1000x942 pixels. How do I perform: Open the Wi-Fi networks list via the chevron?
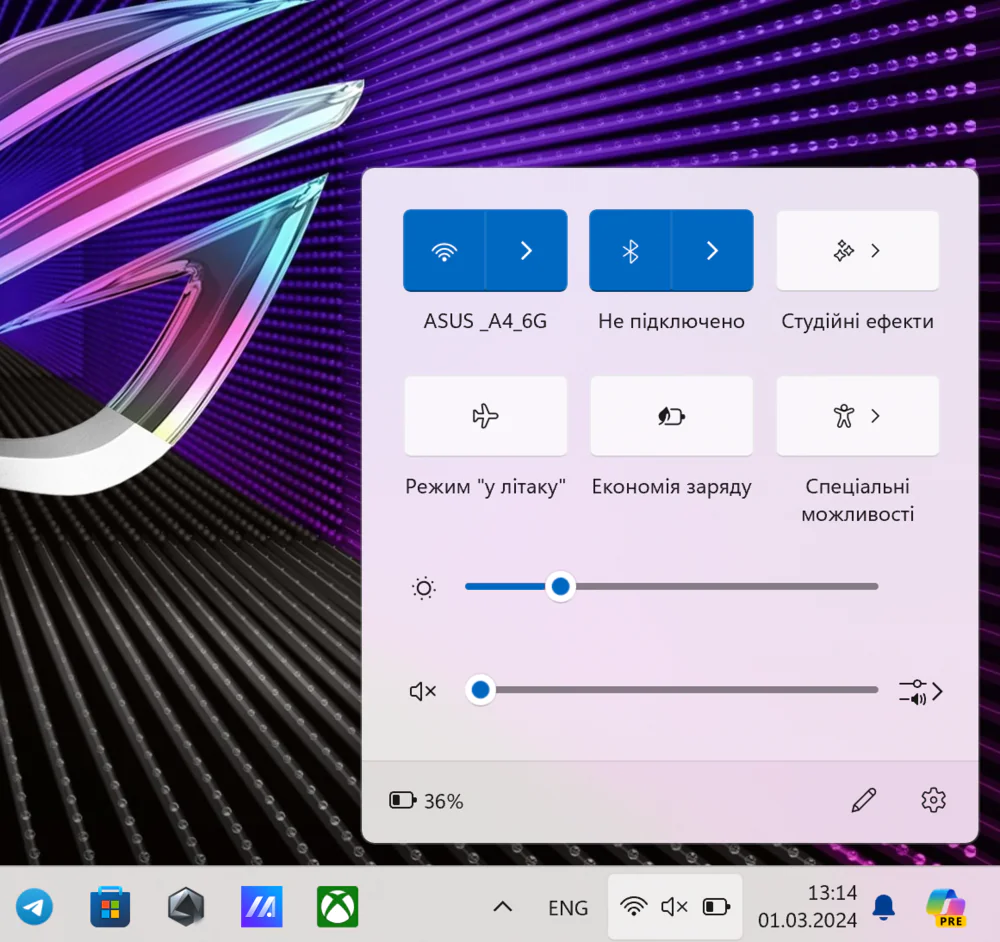tap(526, 251)
